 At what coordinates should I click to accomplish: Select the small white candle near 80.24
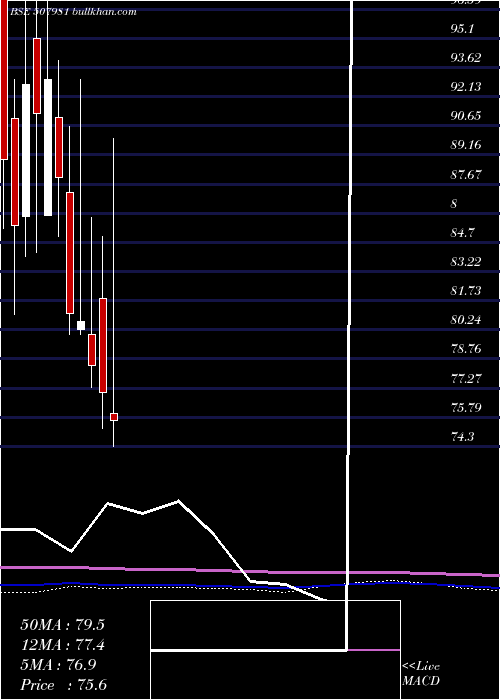(x=81, y=325)
